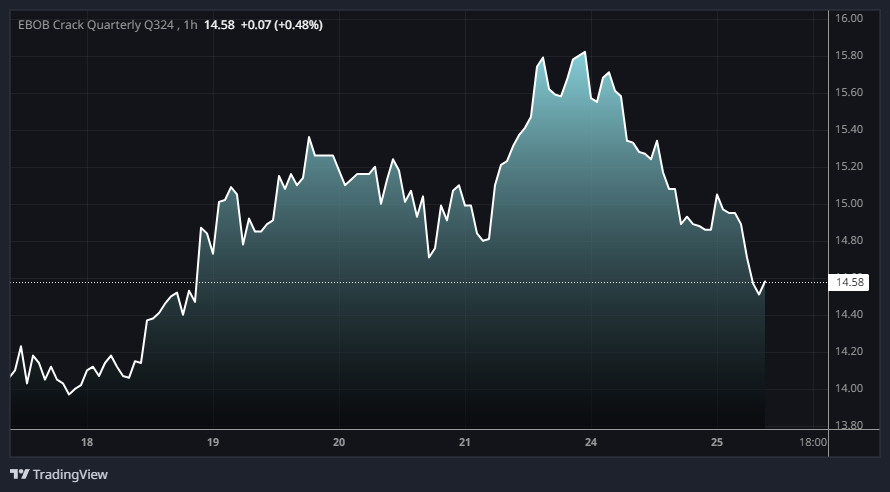Click the 15.00 price axis label
The image size is (890, 492).
coord(849,204)
